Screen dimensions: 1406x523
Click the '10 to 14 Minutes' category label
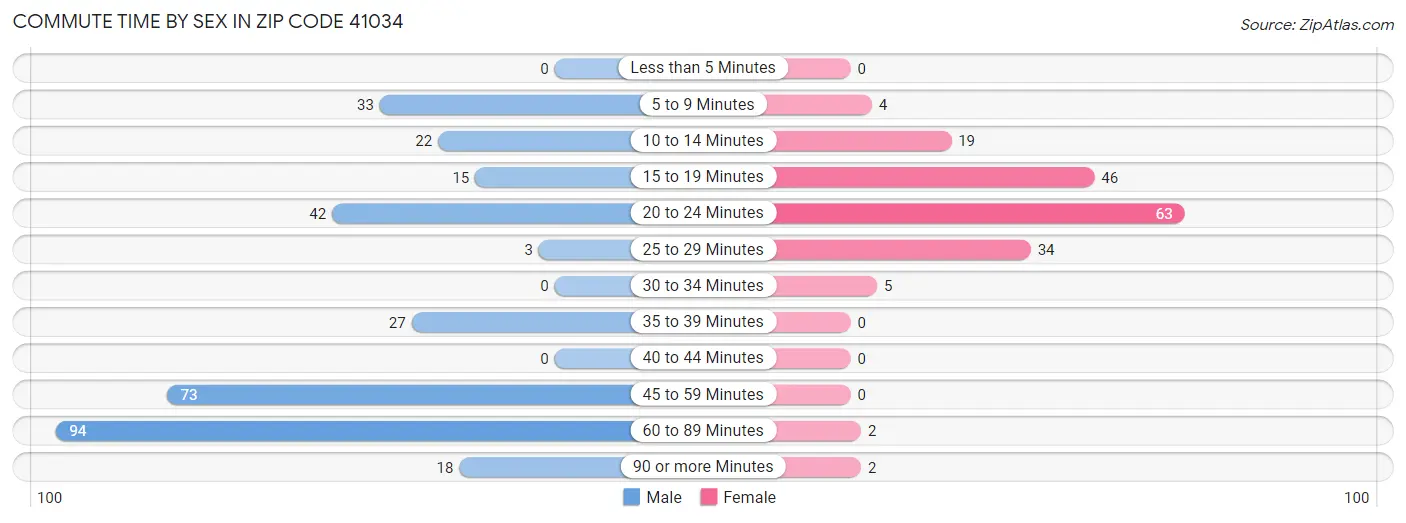coord(703,141)
